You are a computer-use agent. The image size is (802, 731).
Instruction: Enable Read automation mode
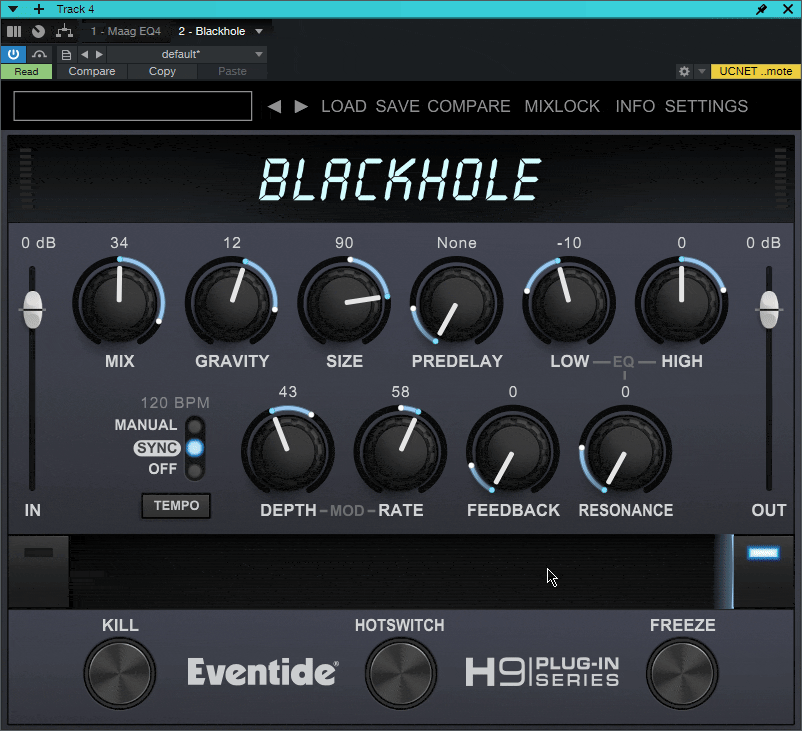pyautogui.click(x=27, y=72)
